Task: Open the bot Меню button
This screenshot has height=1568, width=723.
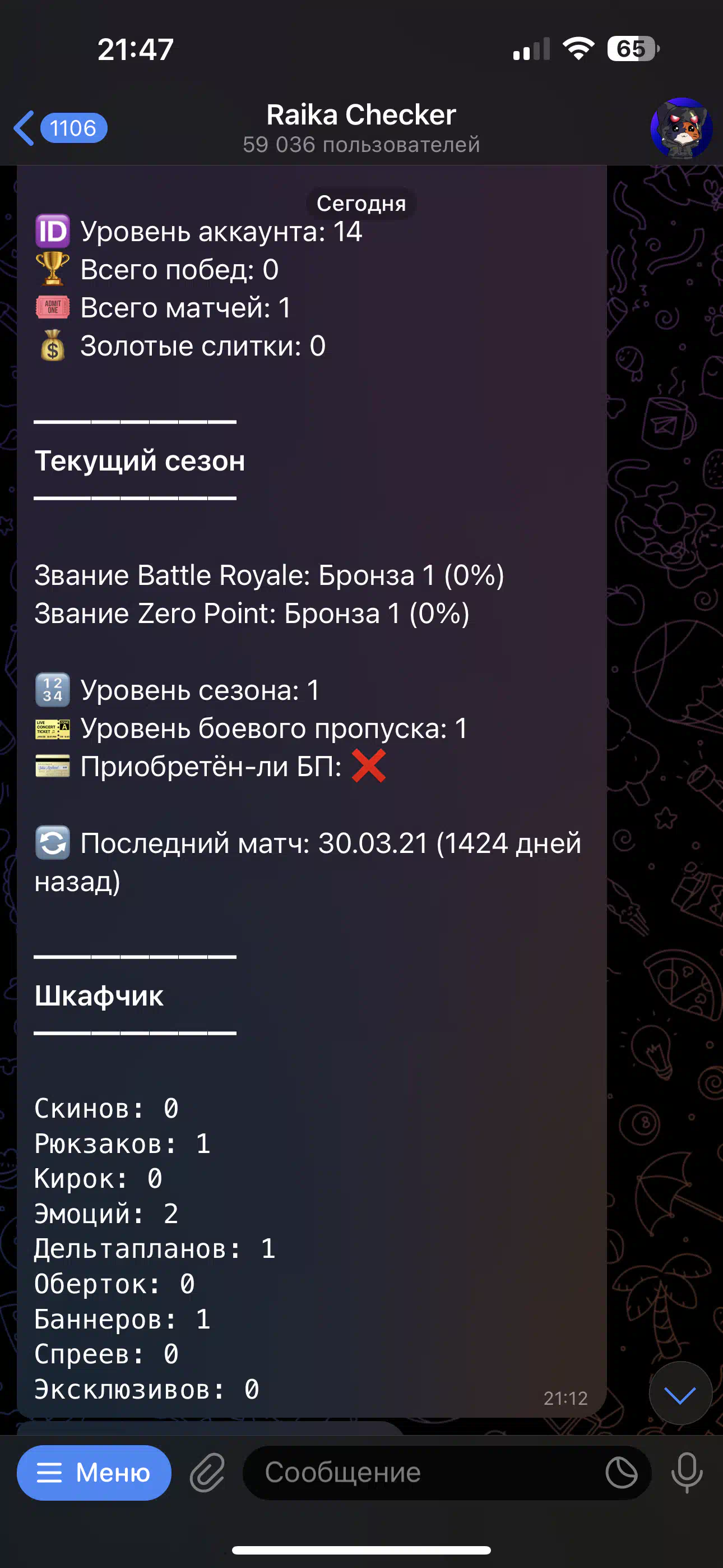Action: [x=94, y=1473]
